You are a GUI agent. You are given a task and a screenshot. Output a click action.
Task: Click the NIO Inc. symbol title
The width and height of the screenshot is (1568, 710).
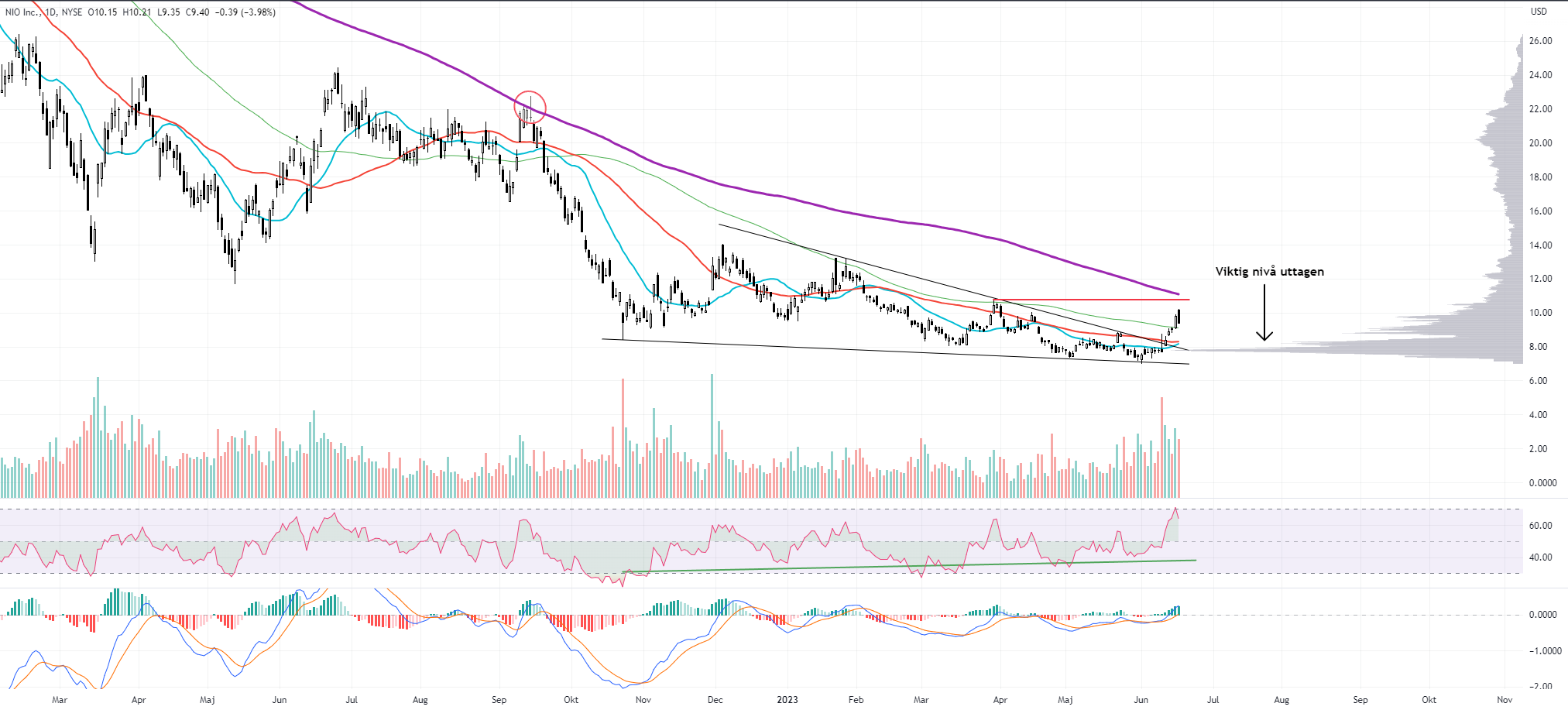[22, 12]
